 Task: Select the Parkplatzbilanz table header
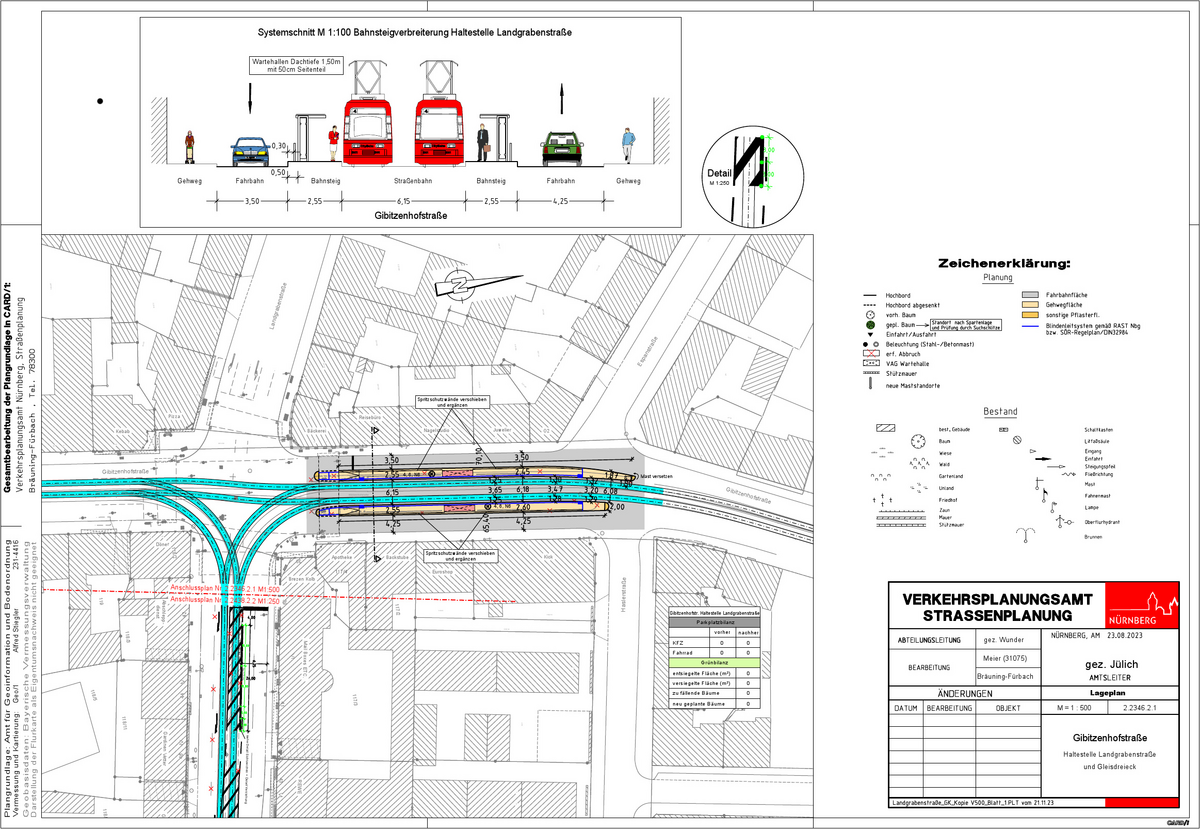tap(714, 621)
